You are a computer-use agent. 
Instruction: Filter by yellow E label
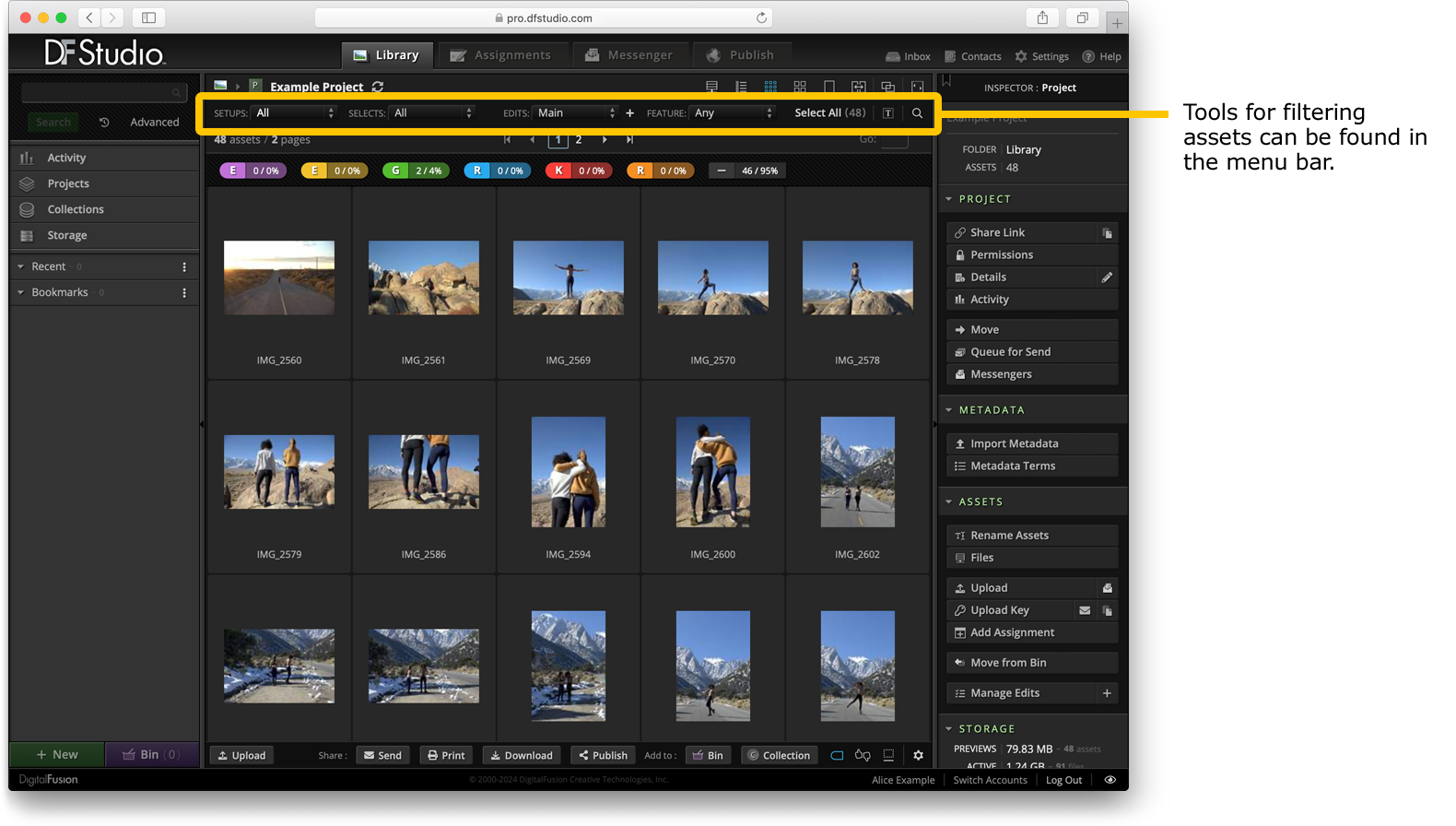click(335, 171)
